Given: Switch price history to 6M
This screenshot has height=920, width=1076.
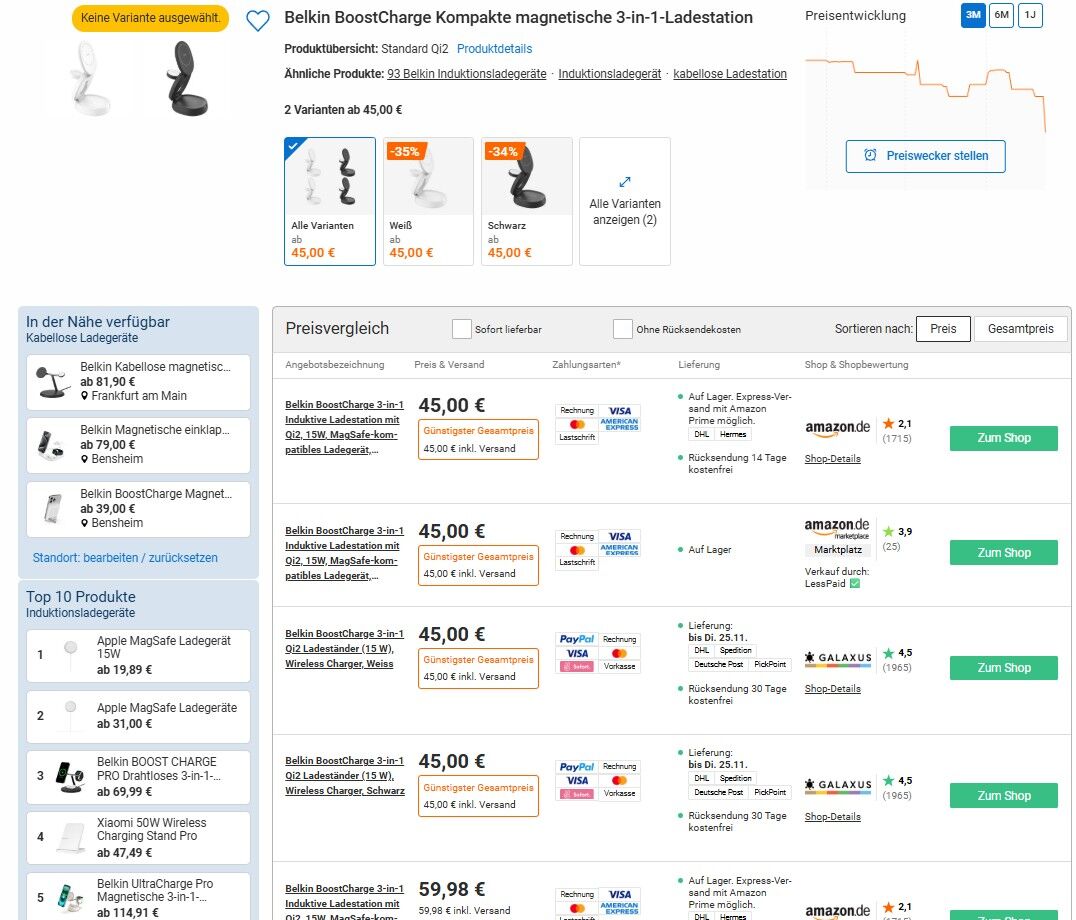Looking at the screenshot, I should (1001, 15).
